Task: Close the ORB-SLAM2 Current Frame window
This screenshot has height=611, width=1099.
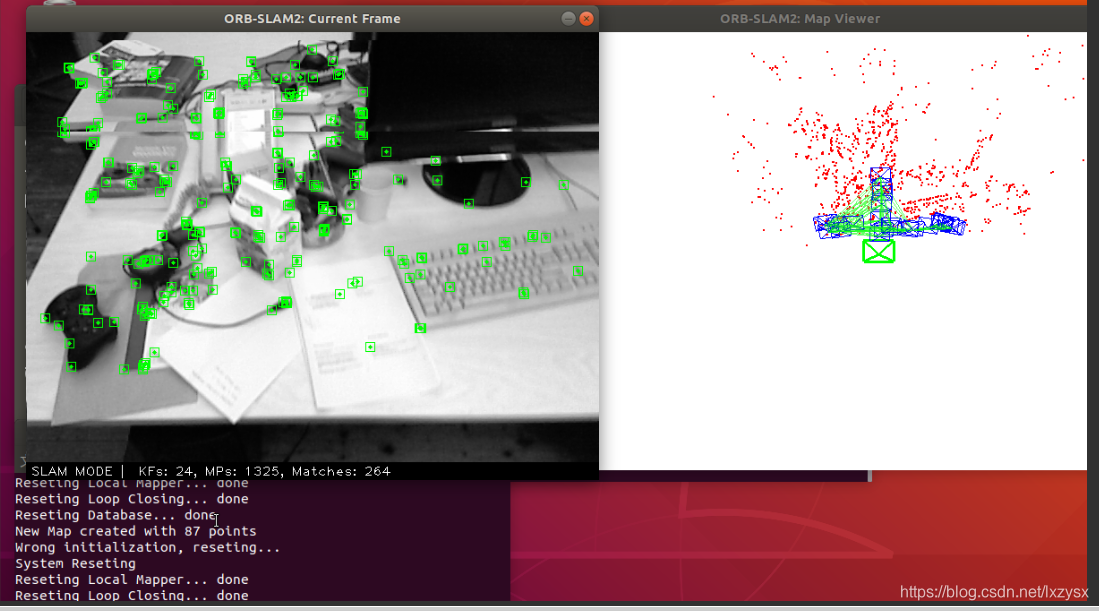Action: [x=587, y=19]
